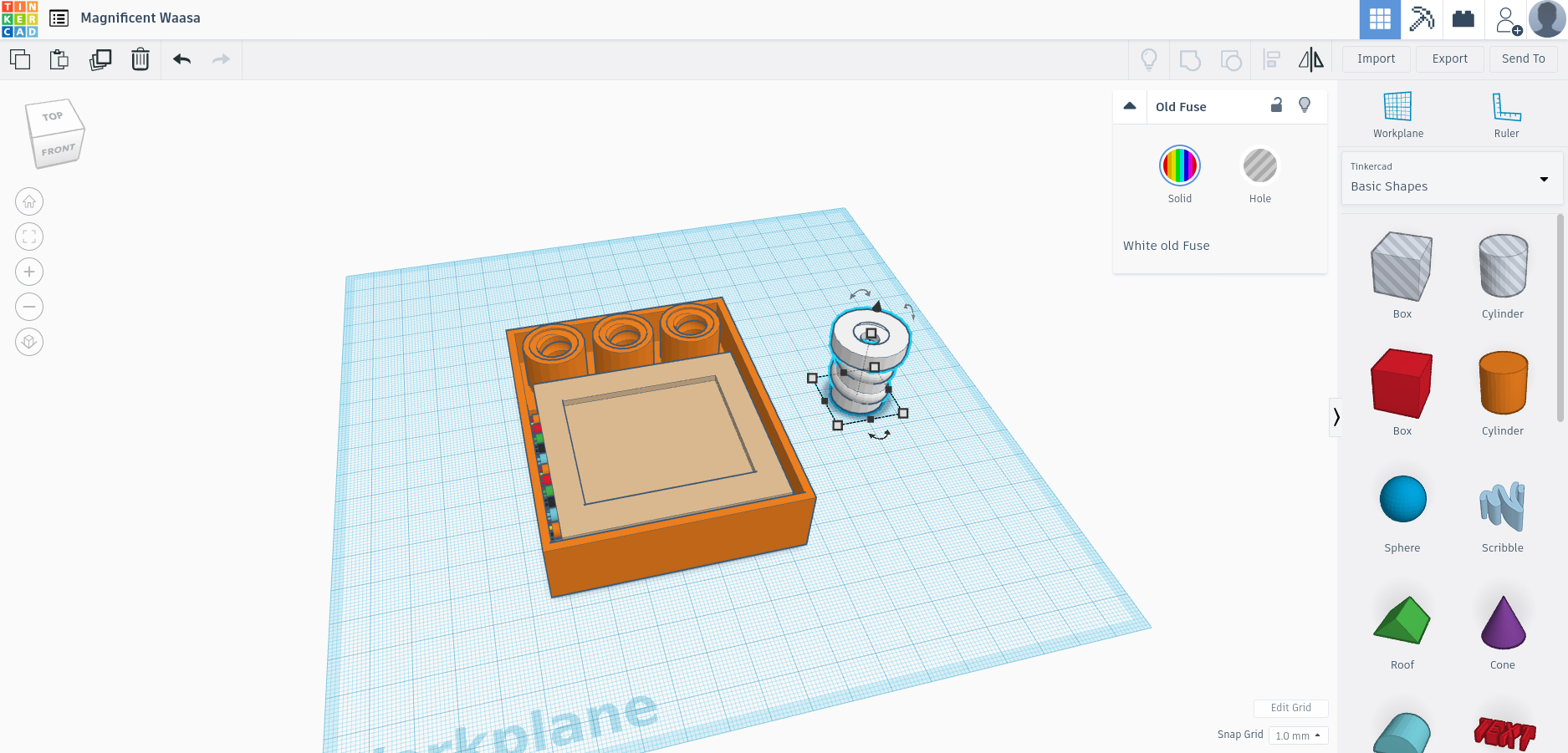Click the Mirror tool icon
Screen dimensions: 1568x753
tap(1310, 59)
